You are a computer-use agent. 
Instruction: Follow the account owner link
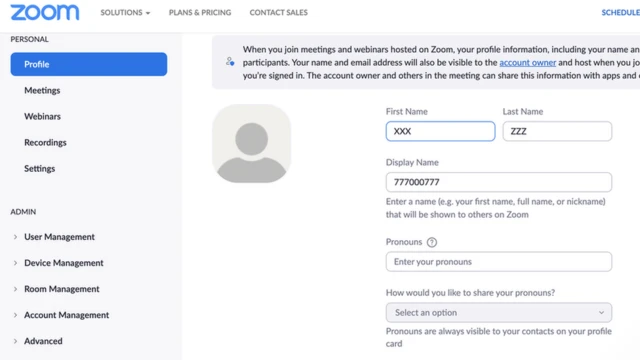527,62
